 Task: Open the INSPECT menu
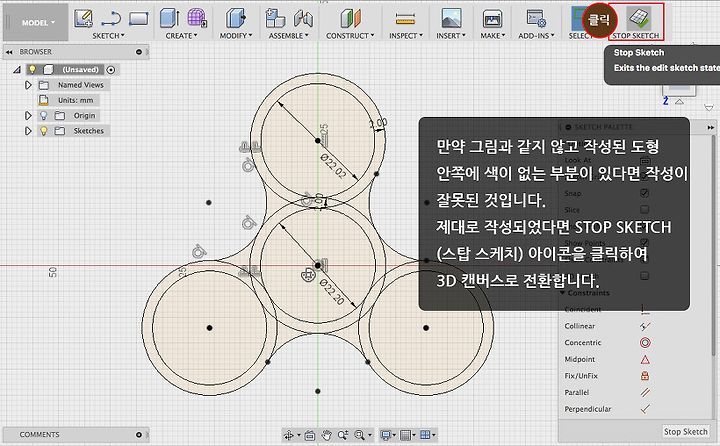click(x=406, y=35)
